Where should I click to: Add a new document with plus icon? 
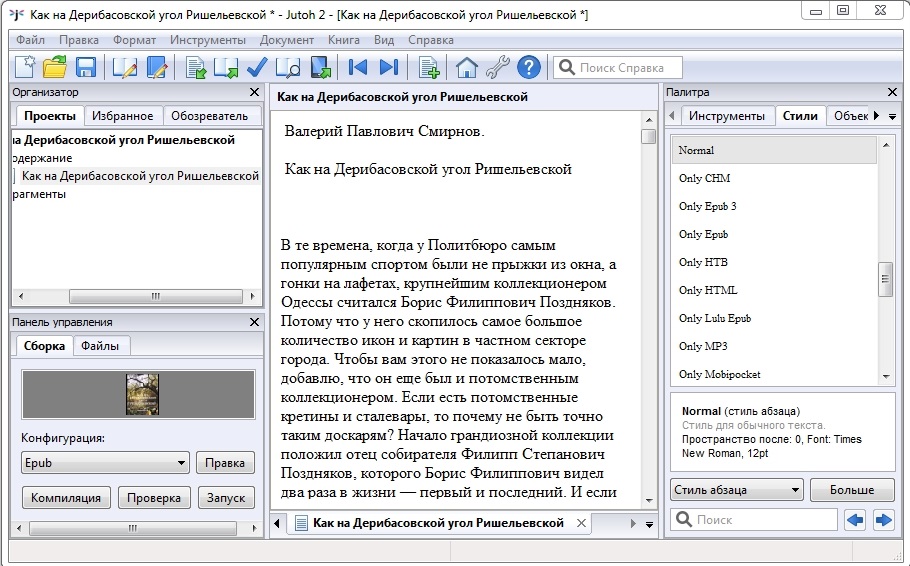(429, 67)
